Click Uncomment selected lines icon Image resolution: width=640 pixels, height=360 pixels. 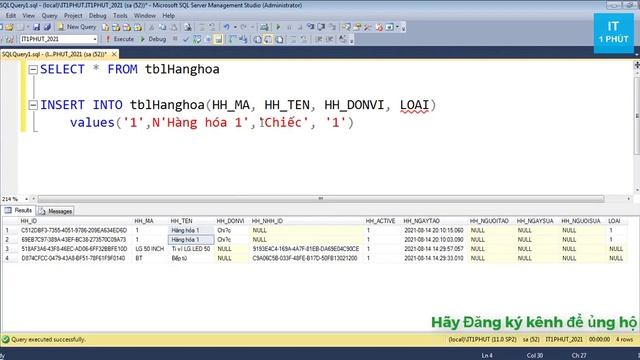coord(304,39)
